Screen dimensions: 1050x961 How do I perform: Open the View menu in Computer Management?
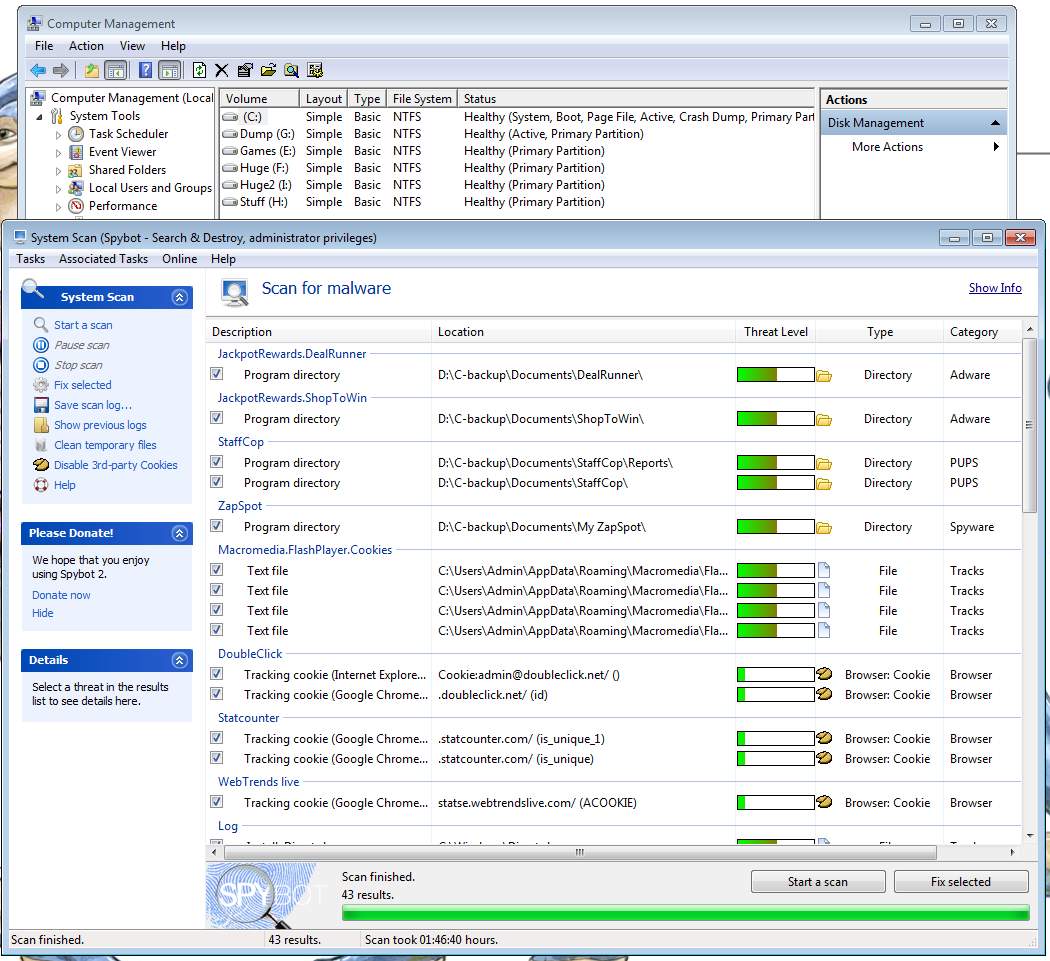[133, 46]
